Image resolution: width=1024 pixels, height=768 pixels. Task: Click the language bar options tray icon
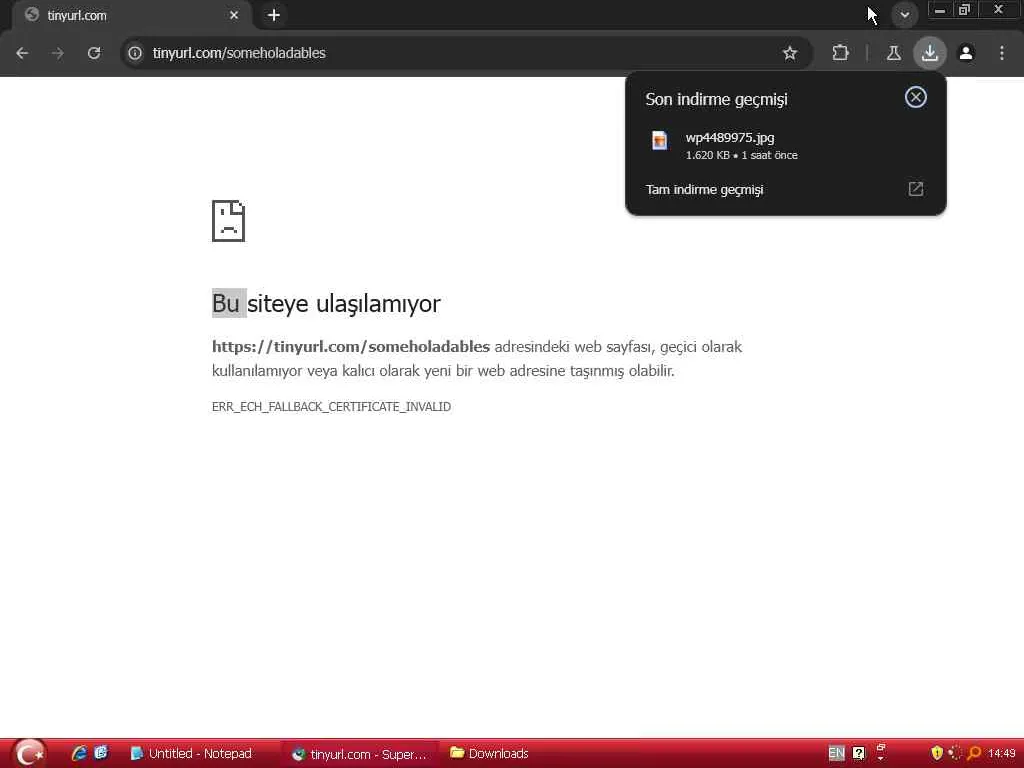pyautogui.click(x=880, y=752)
